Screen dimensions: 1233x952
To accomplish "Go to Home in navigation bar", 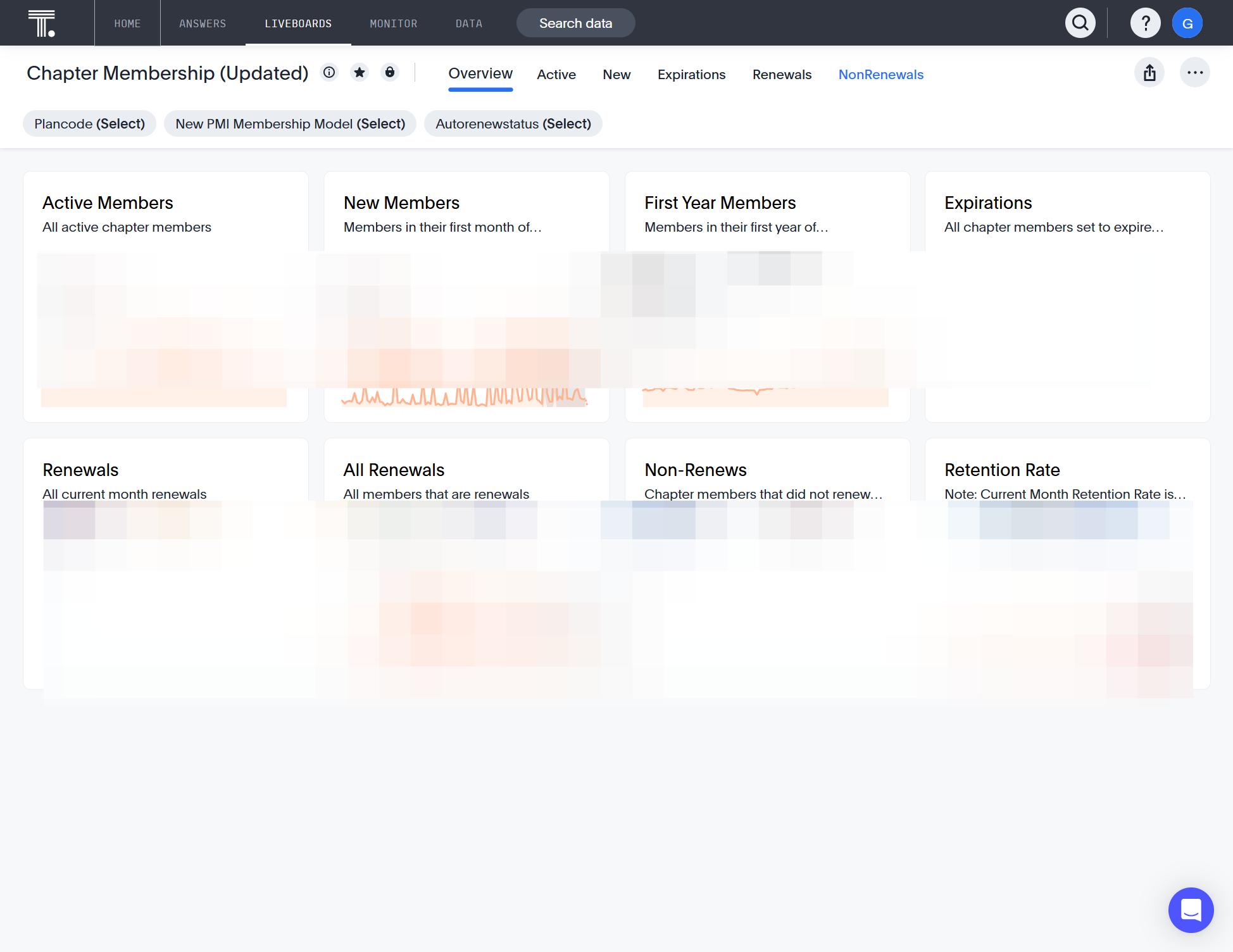I will tap(127, 23).
